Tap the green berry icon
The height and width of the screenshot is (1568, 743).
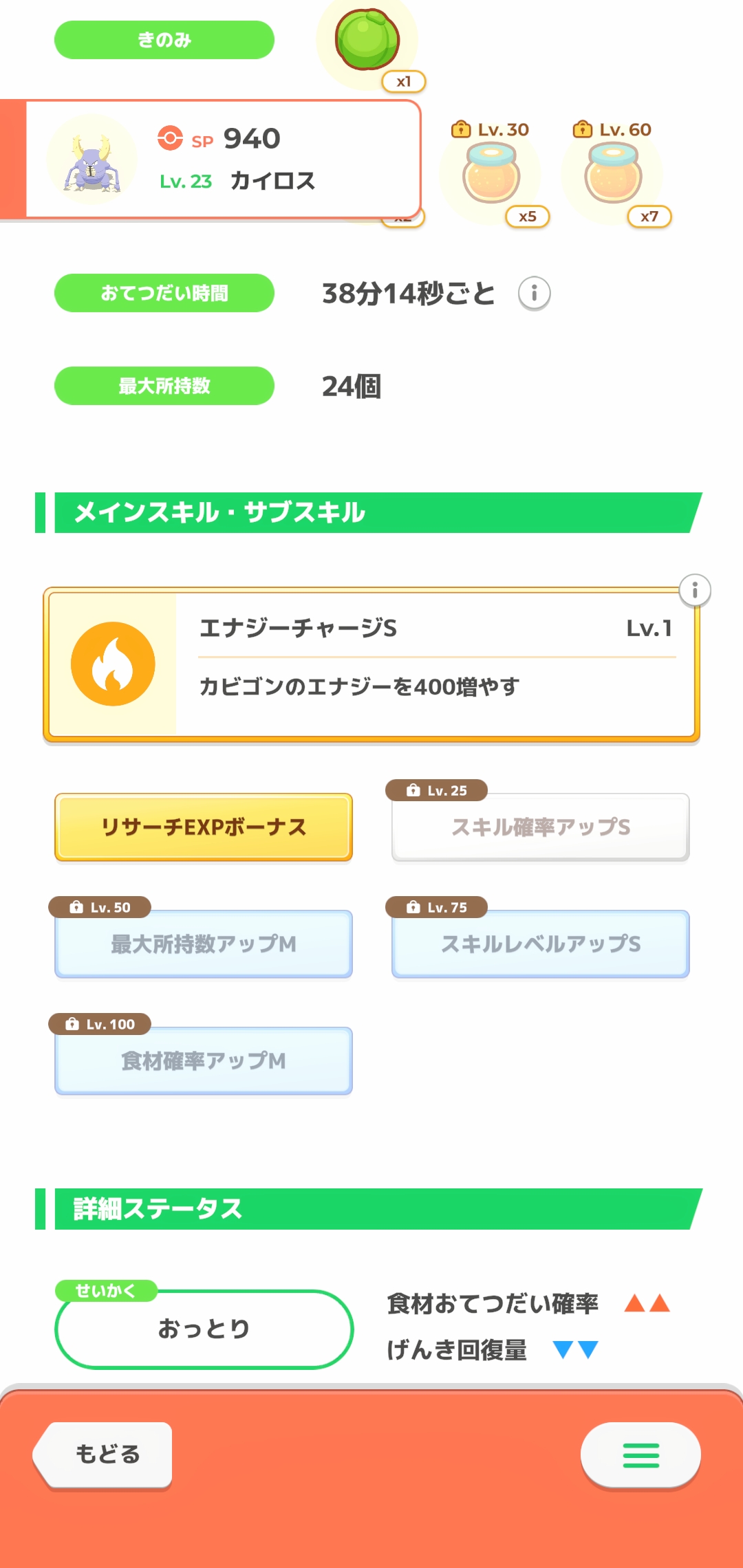tap(367, 40)
